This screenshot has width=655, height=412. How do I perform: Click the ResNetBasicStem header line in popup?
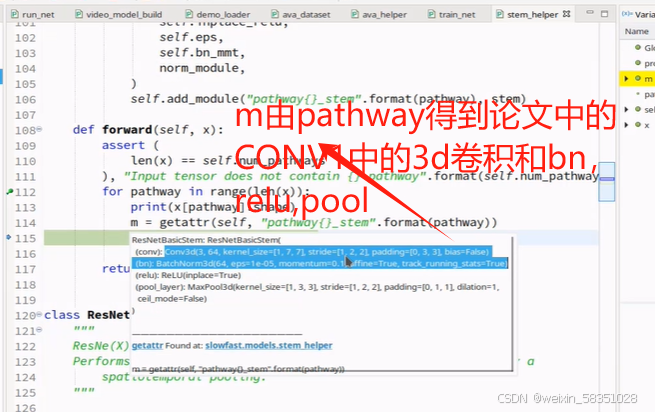click(206, 240)
